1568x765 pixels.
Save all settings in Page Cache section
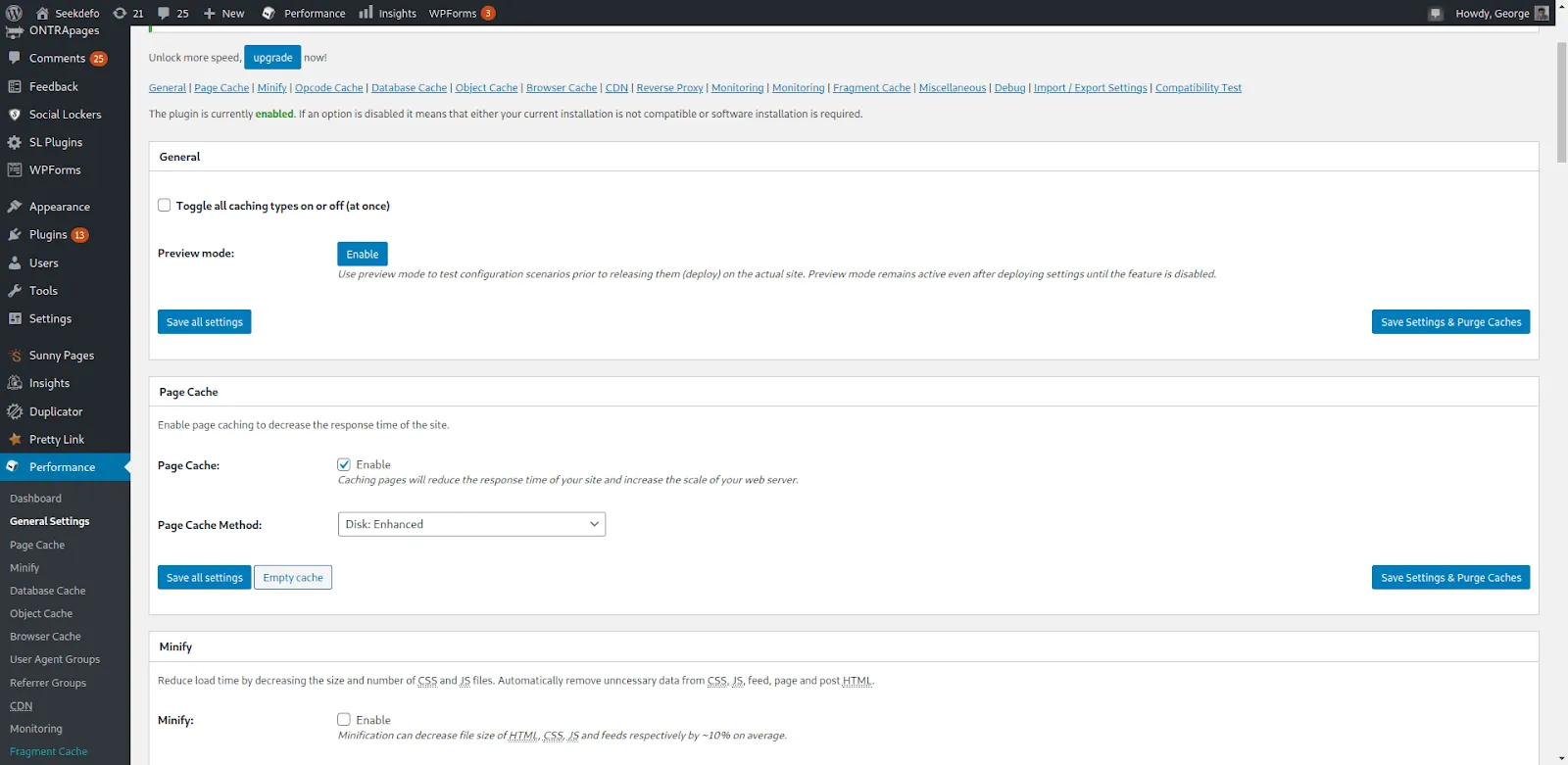tap(205, 578)
